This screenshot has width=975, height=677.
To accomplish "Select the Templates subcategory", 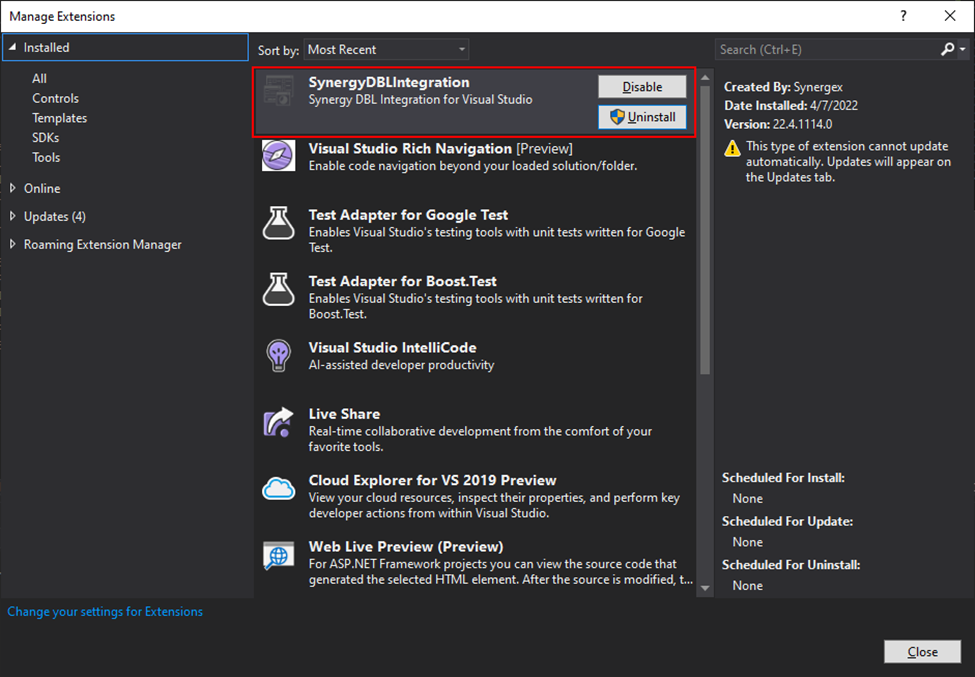I will pyautogui.click(x=60, y=118).
